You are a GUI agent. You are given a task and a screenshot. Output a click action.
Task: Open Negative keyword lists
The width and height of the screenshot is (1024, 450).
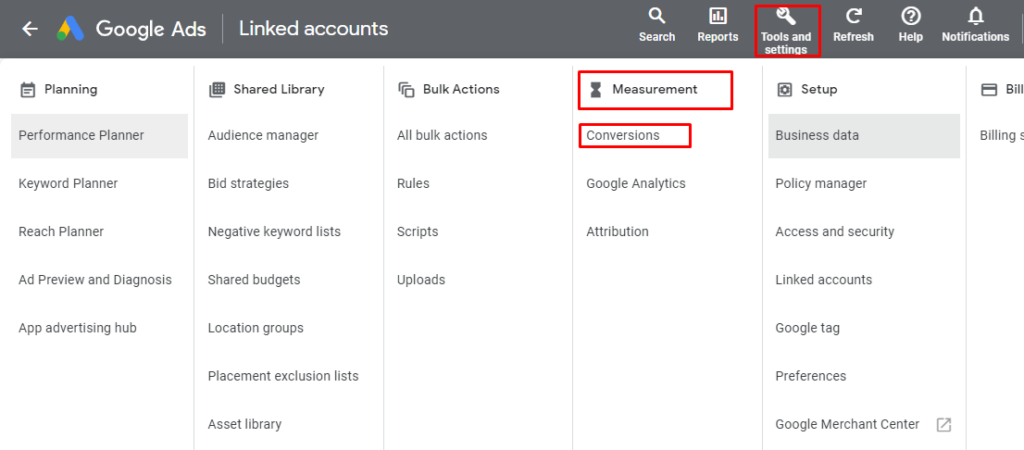(x=274, y=232)
